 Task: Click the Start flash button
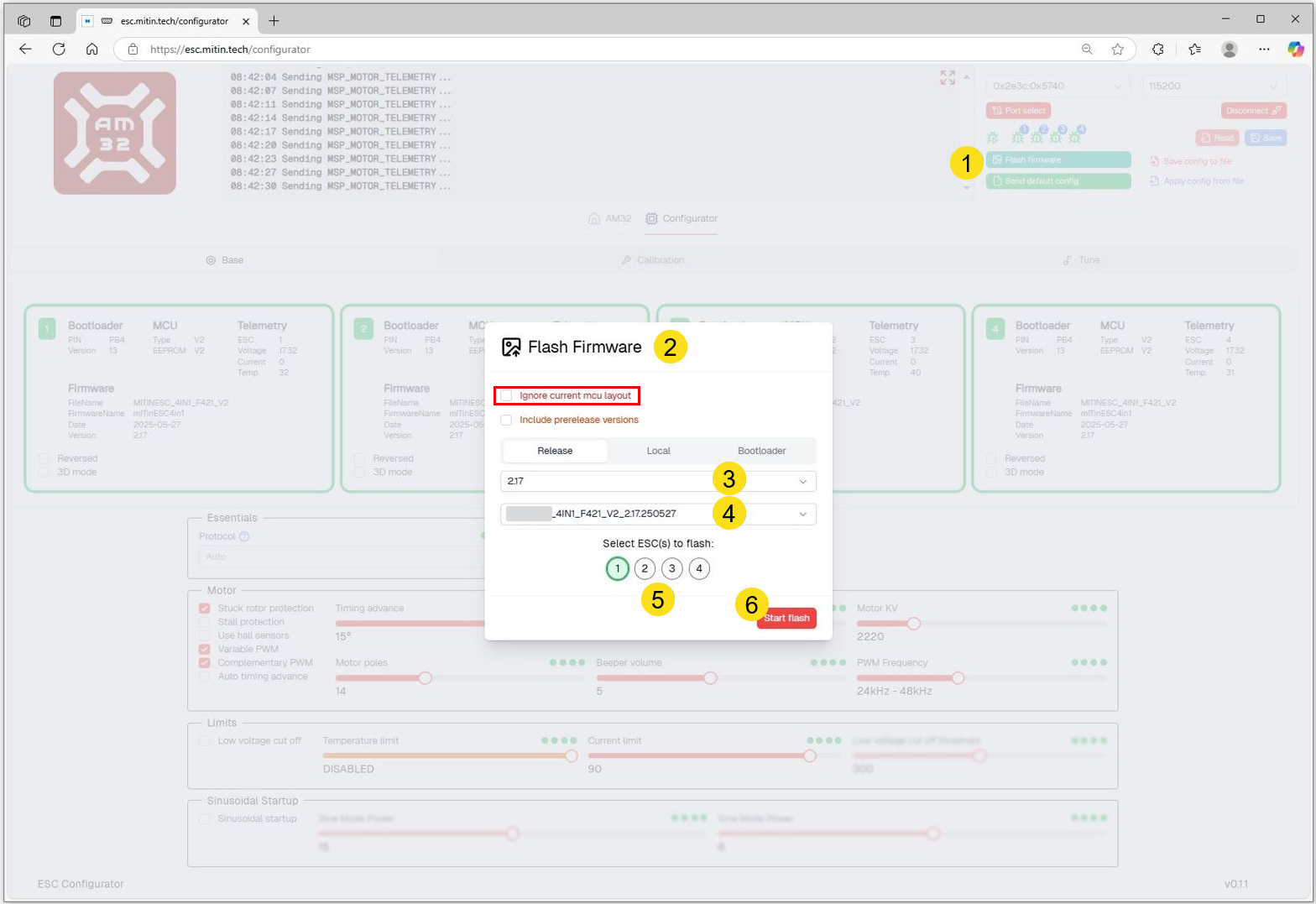coord(786,618)
